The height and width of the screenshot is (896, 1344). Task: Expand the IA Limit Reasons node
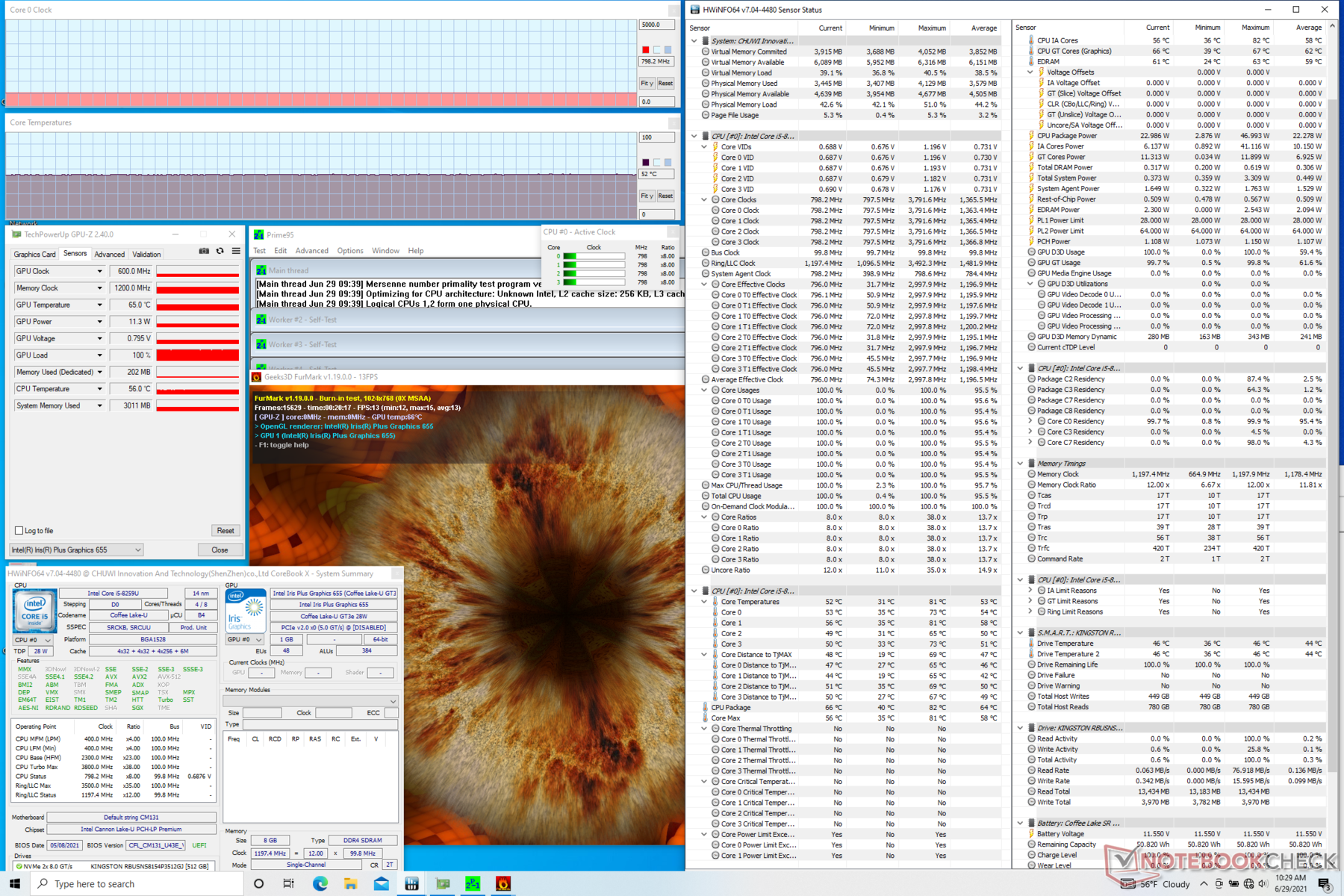[1030, 591]
